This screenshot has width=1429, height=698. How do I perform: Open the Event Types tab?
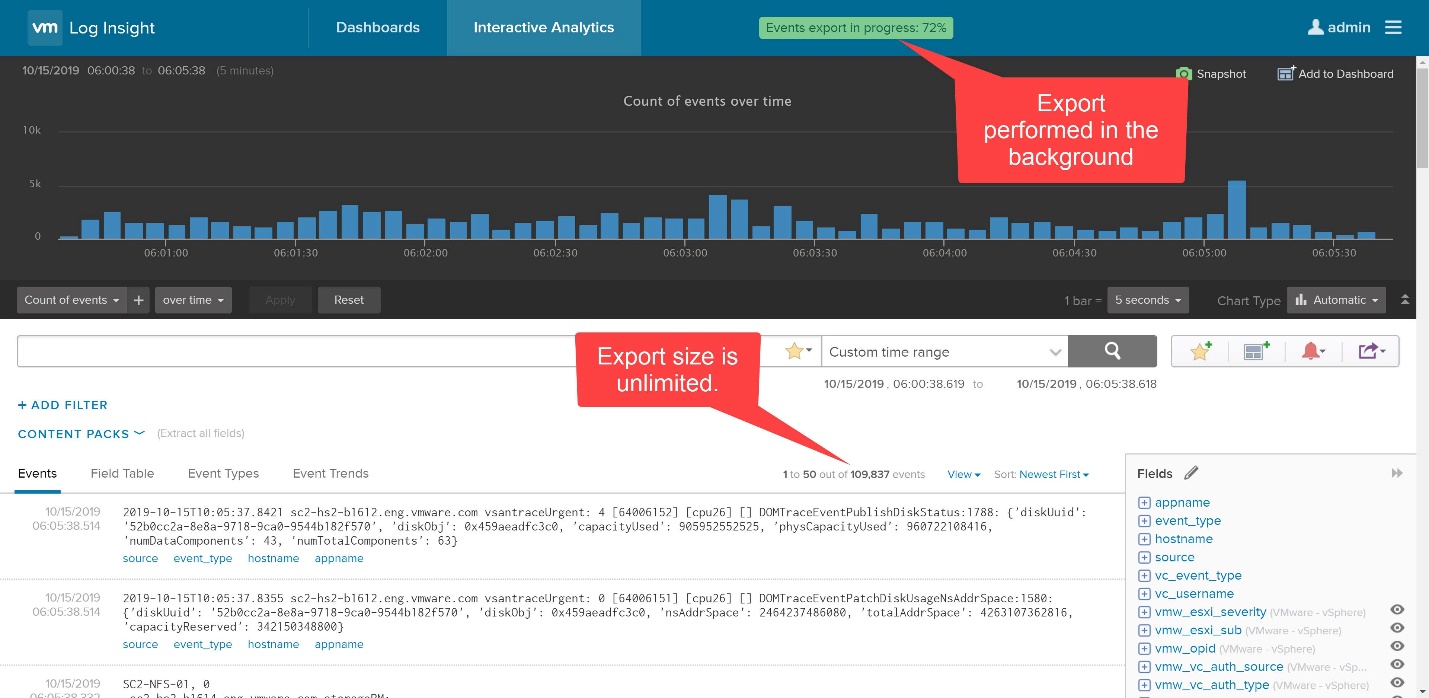223,474
